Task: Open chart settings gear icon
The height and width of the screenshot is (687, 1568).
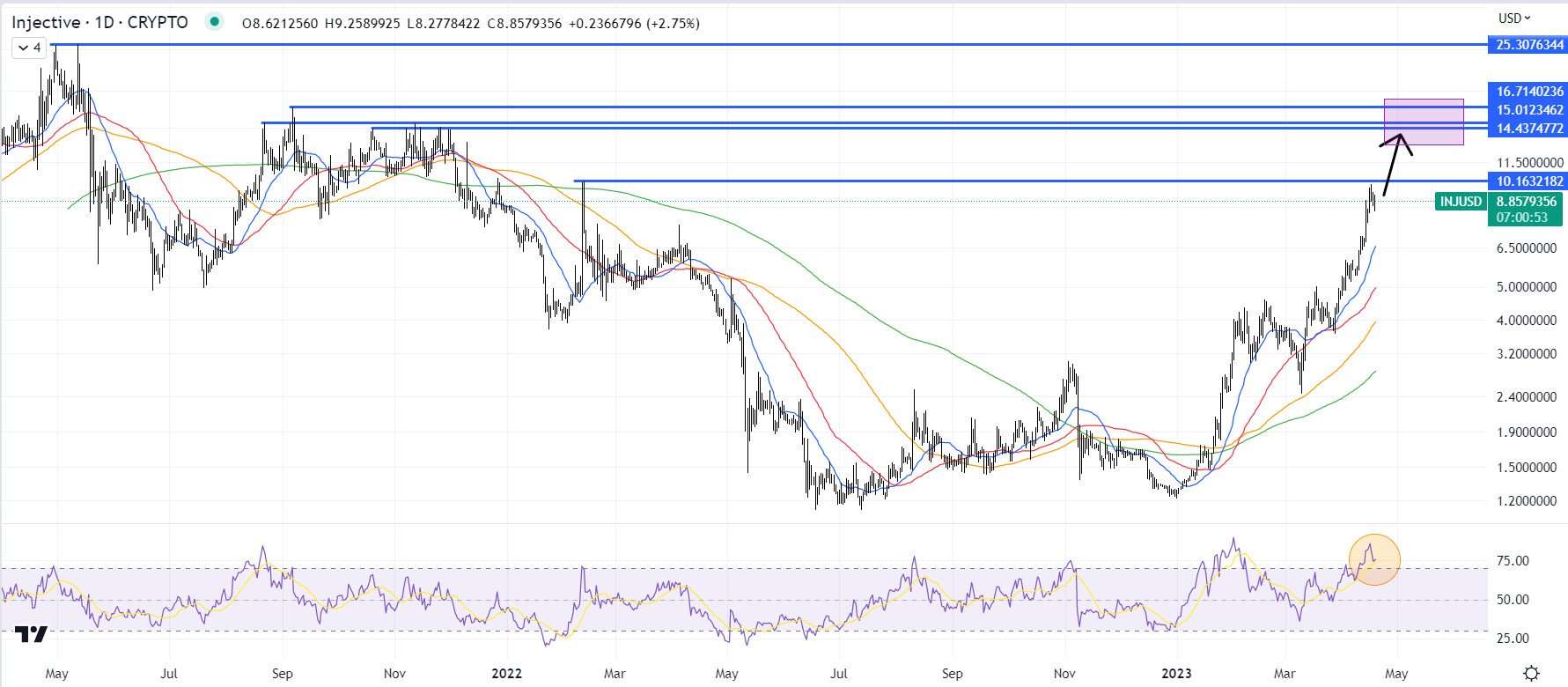Action: pyautogui.click(x=1532, y=673)
